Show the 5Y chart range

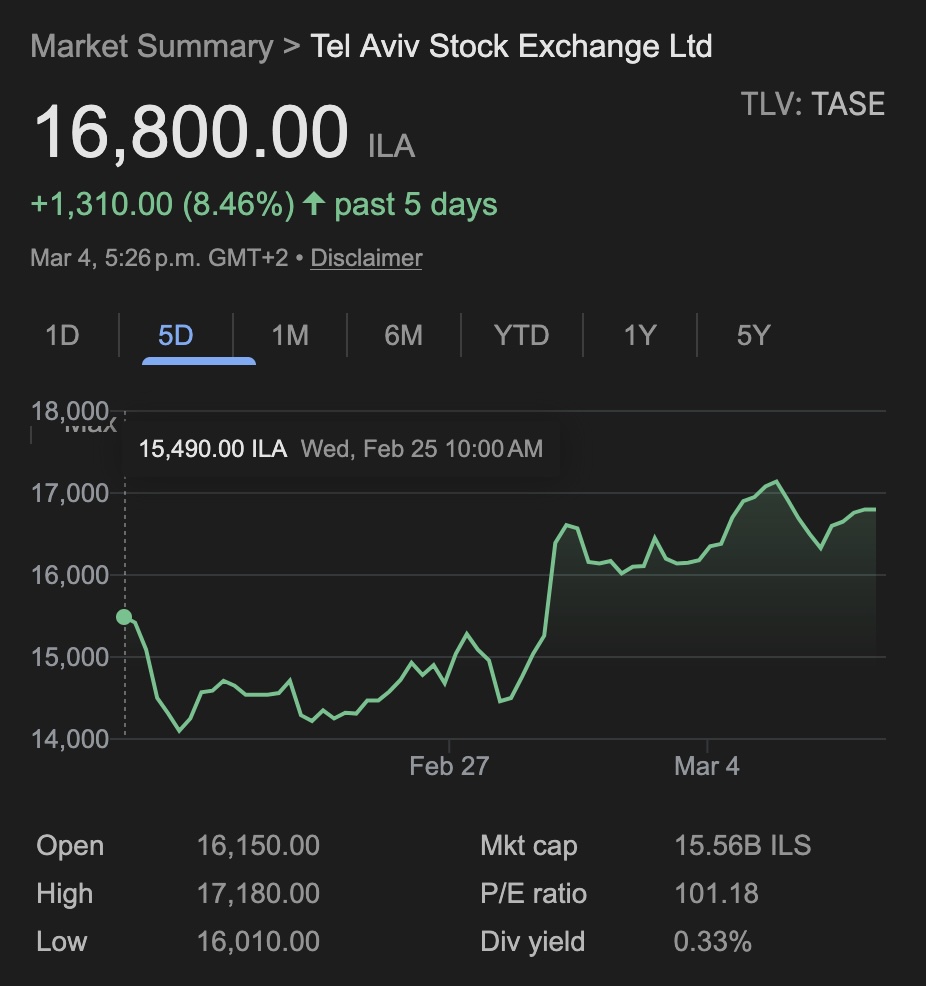753,335
